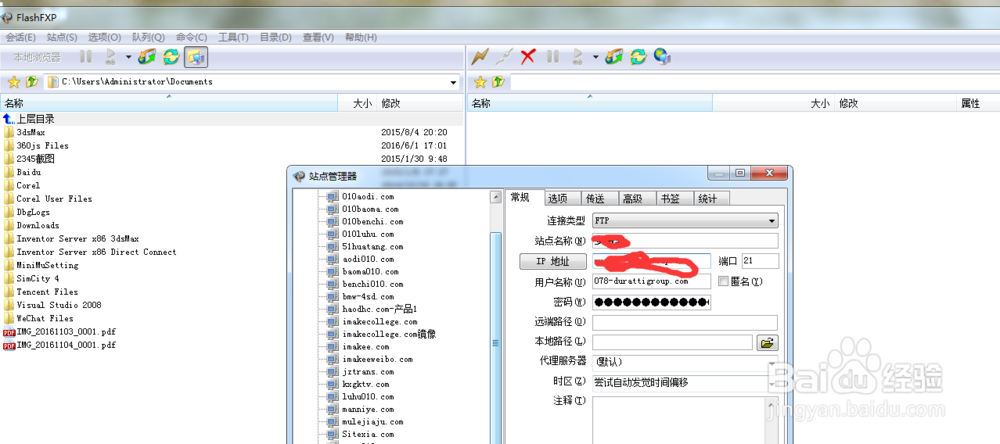Click the 3dsMax folder icon
Screen dimensions: 1000x444
coord(9,132)
